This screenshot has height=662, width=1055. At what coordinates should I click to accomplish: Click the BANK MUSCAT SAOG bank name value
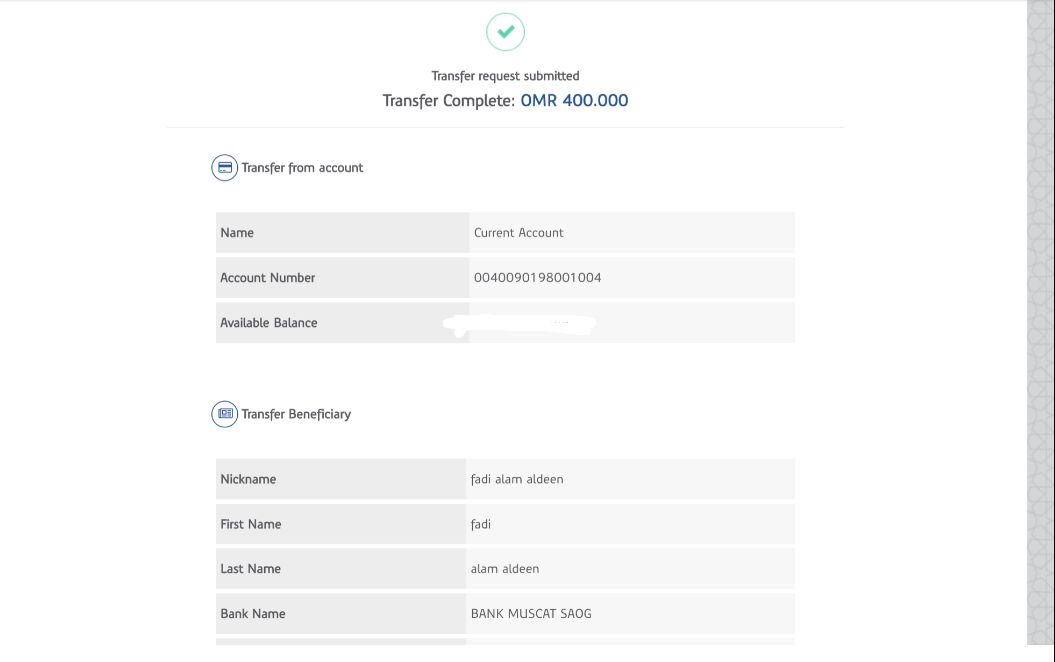click(531, 614)
